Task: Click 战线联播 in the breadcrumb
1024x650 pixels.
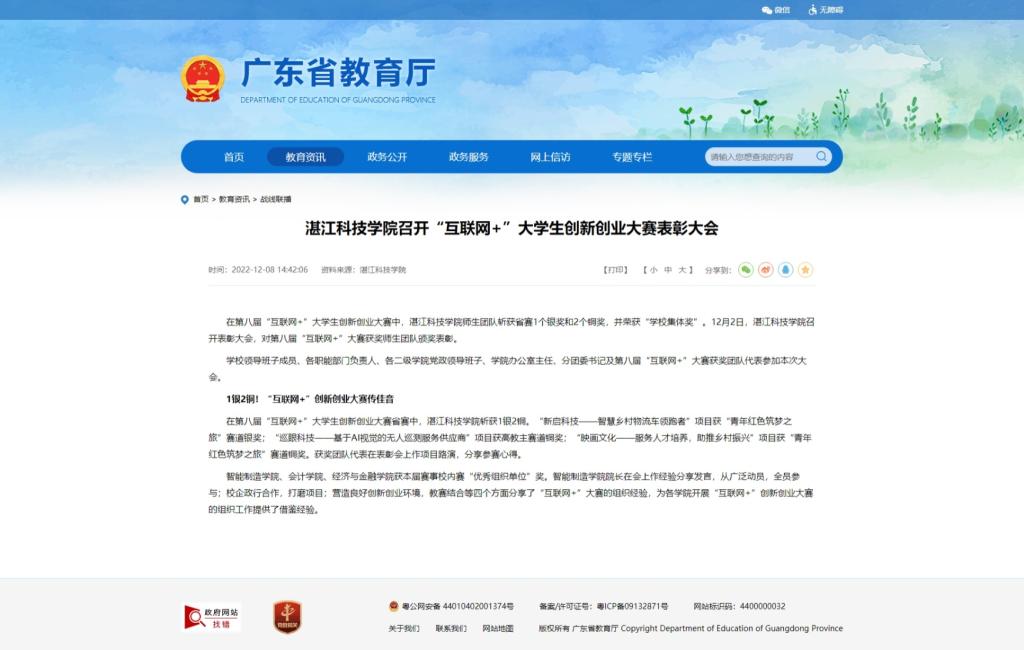Action: [x=276, y=199]
